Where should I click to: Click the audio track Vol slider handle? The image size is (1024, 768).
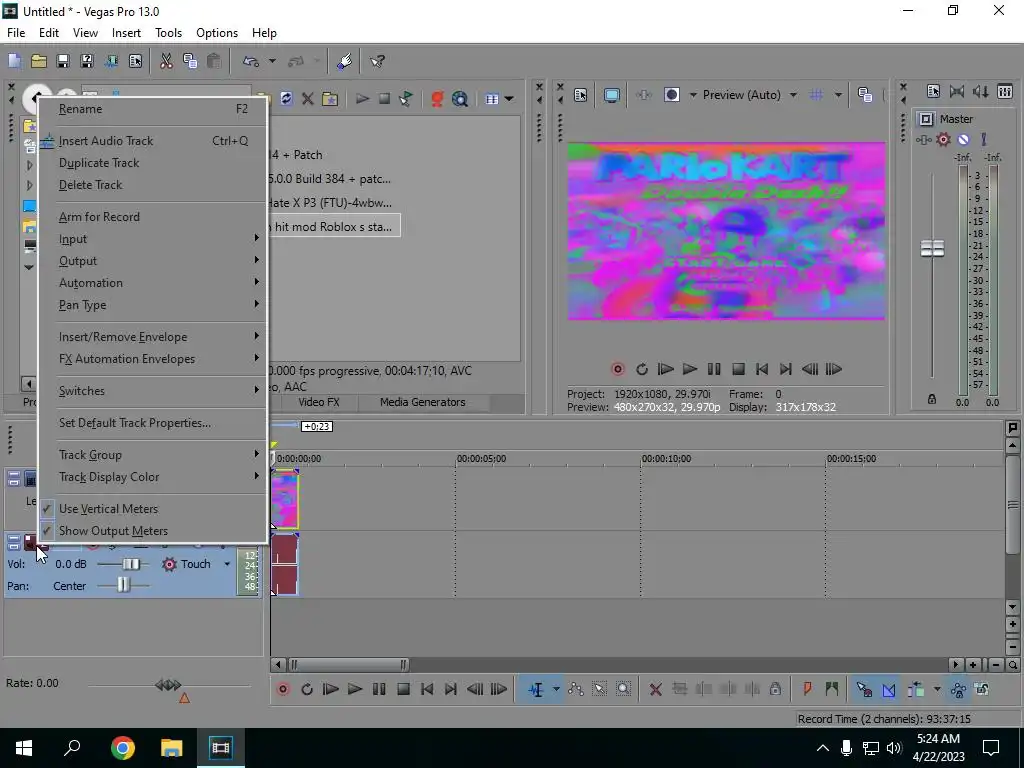(131, 564)
